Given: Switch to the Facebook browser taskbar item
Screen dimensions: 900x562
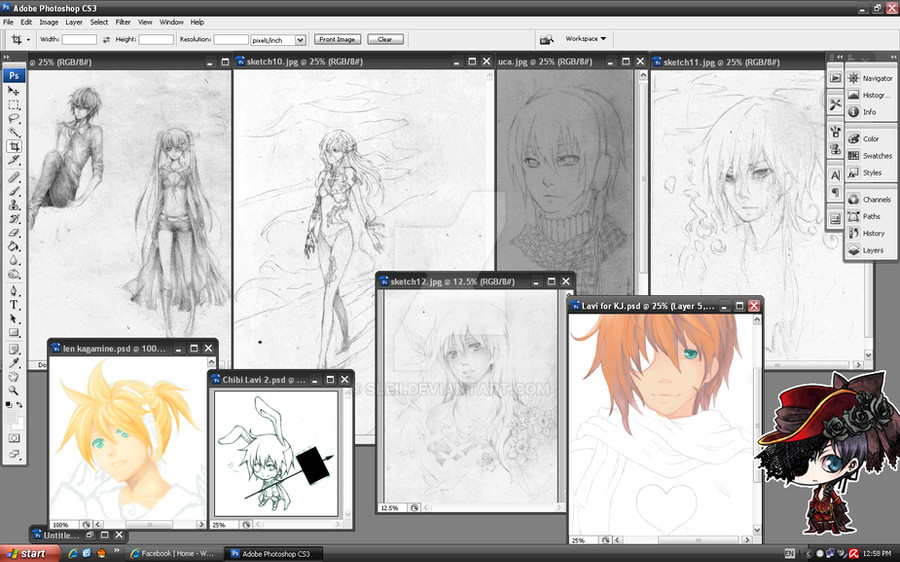Looking at the screenshot, I should [172, 553].
